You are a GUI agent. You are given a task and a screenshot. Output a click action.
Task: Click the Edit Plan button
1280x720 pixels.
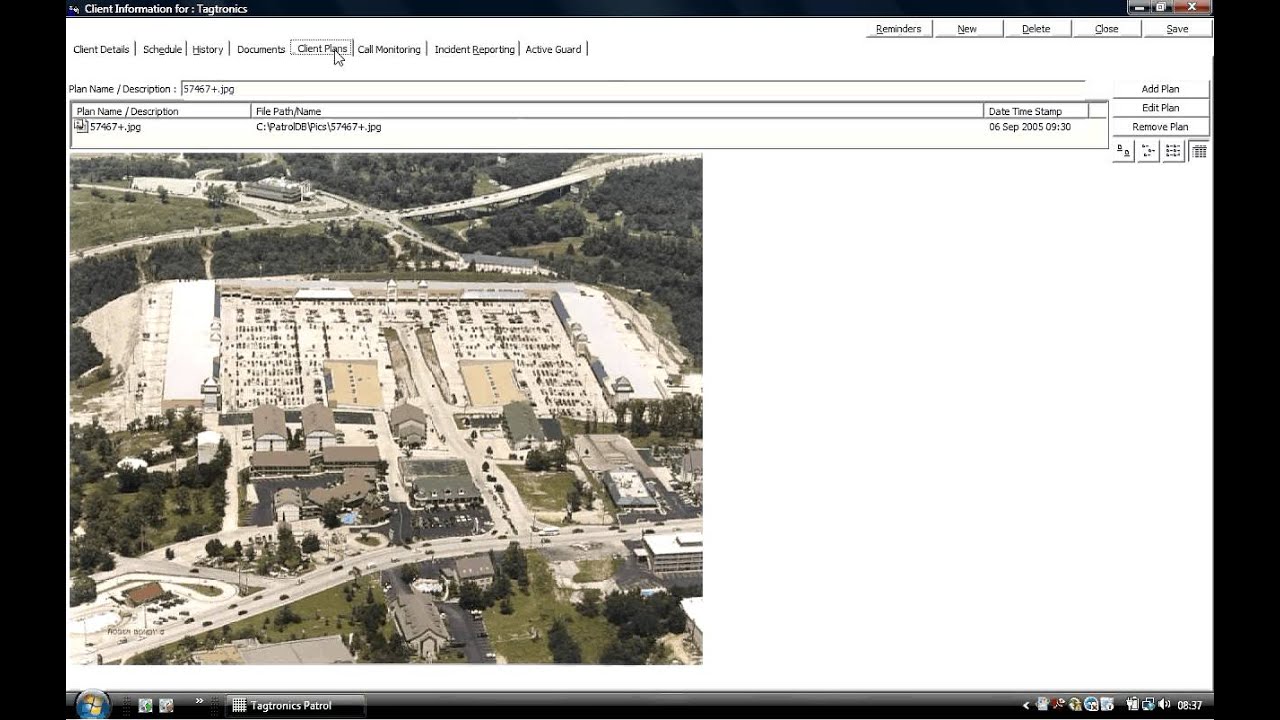(1160, 108)
